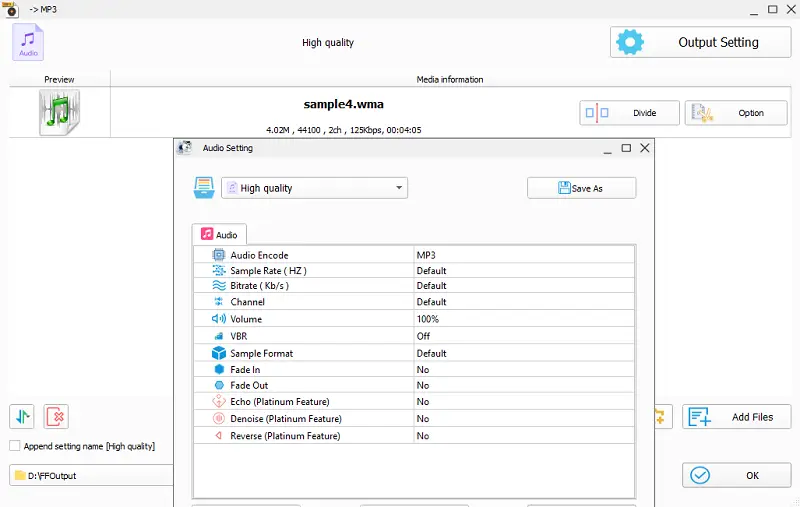This screenshot has height=507, width=800.
Task: Click the Divide button label
Action: (644, 113)
